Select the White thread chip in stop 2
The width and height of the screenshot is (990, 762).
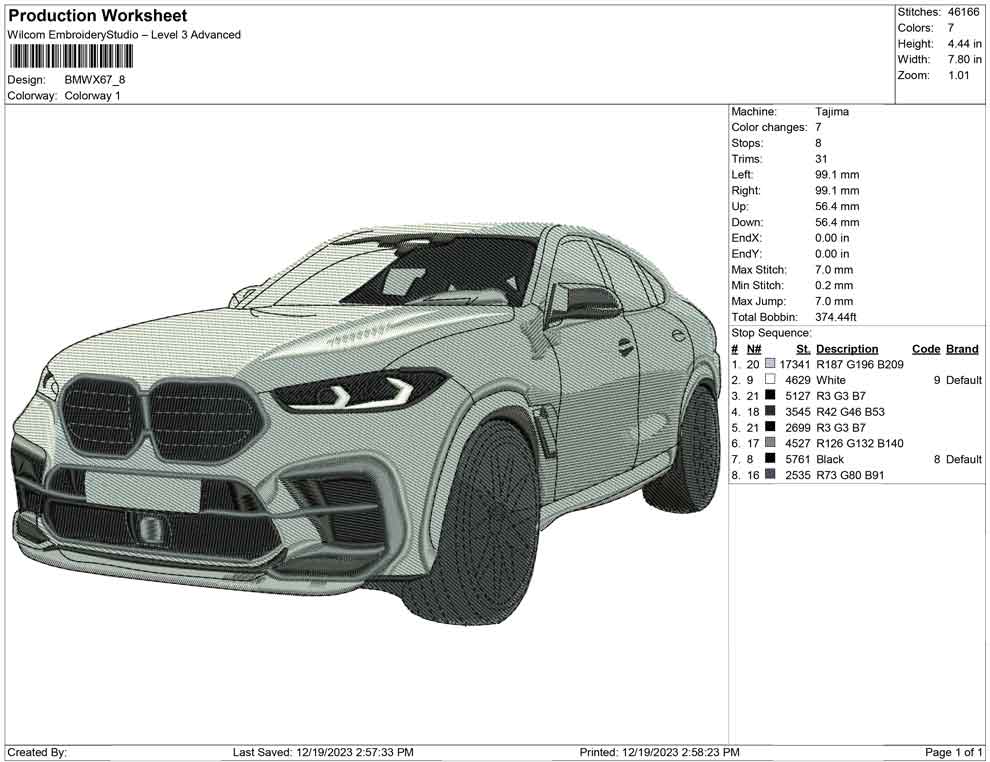click(770, 380)
